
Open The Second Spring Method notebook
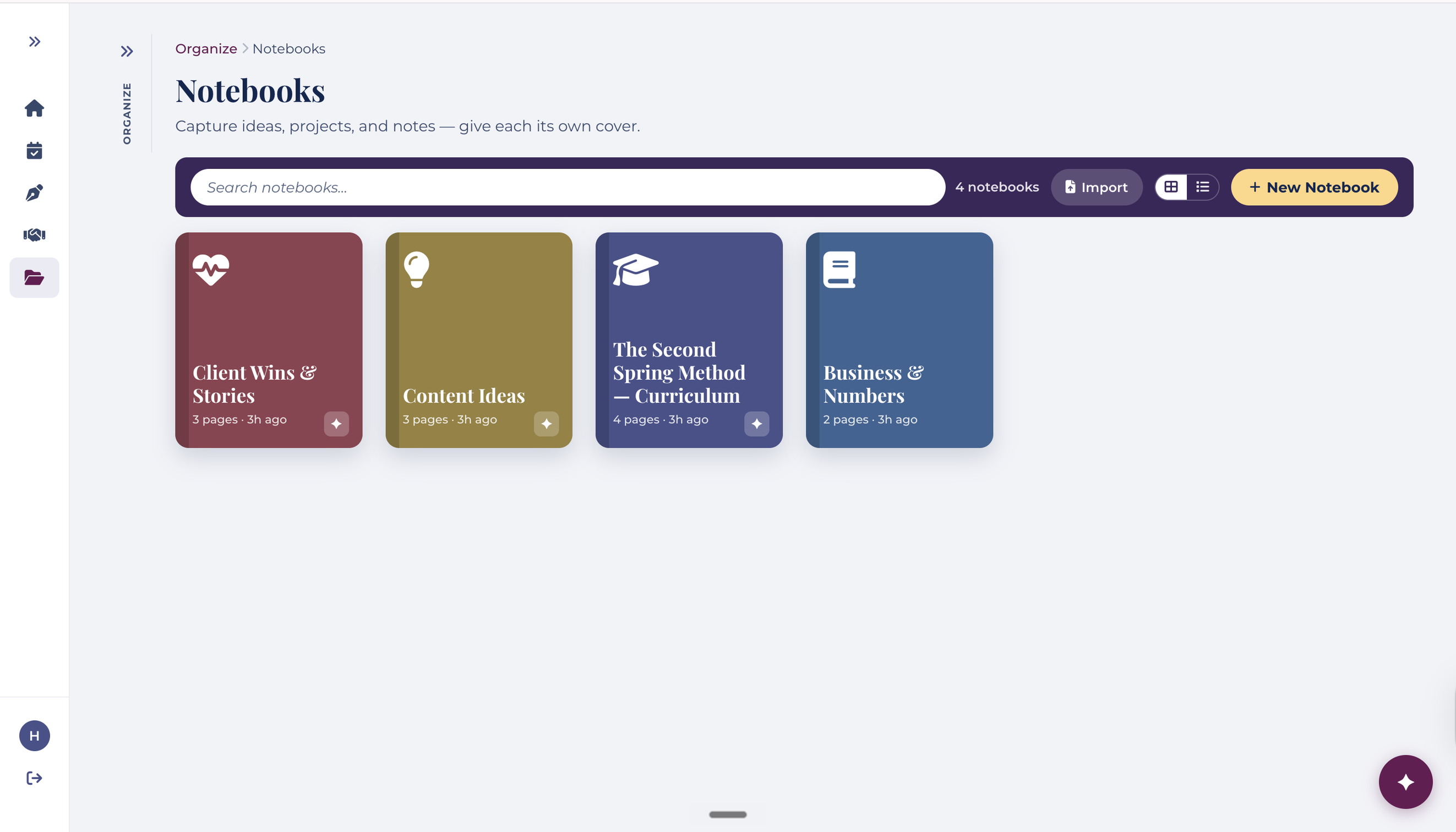click(689, 340)
